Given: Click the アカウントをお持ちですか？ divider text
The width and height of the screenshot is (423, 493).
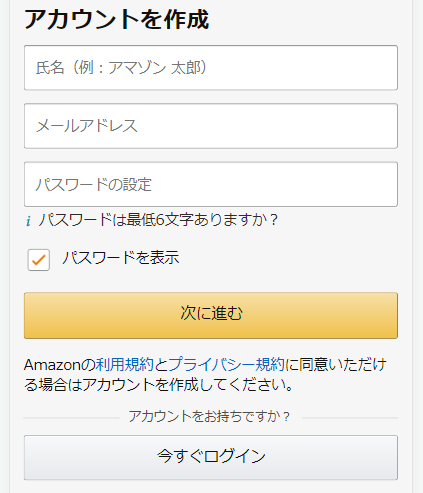Looking at the screenshot, I should 210,417.
